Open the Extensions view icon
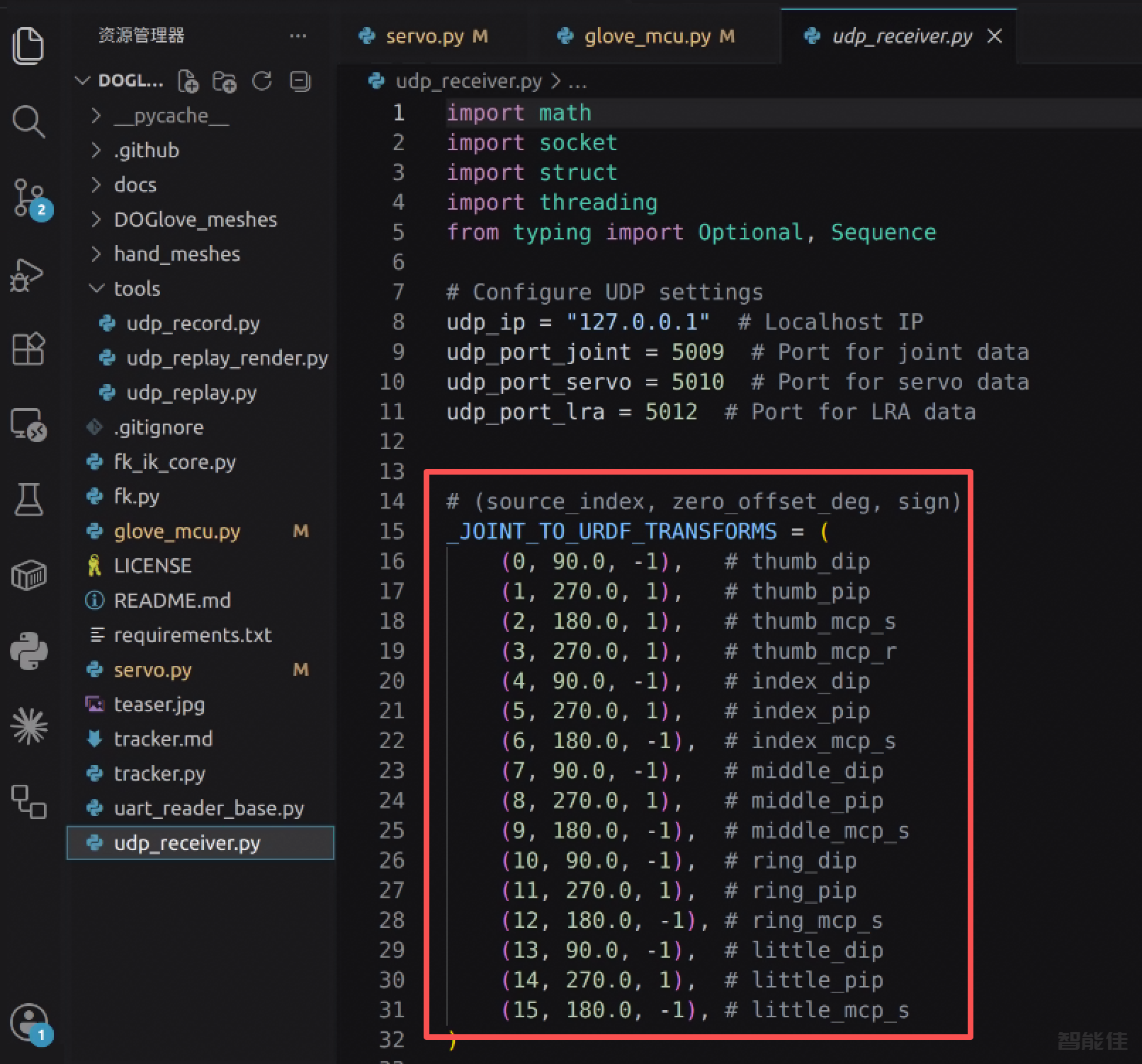Viewport: 1142px width, 1064px height. pos(28,349)
